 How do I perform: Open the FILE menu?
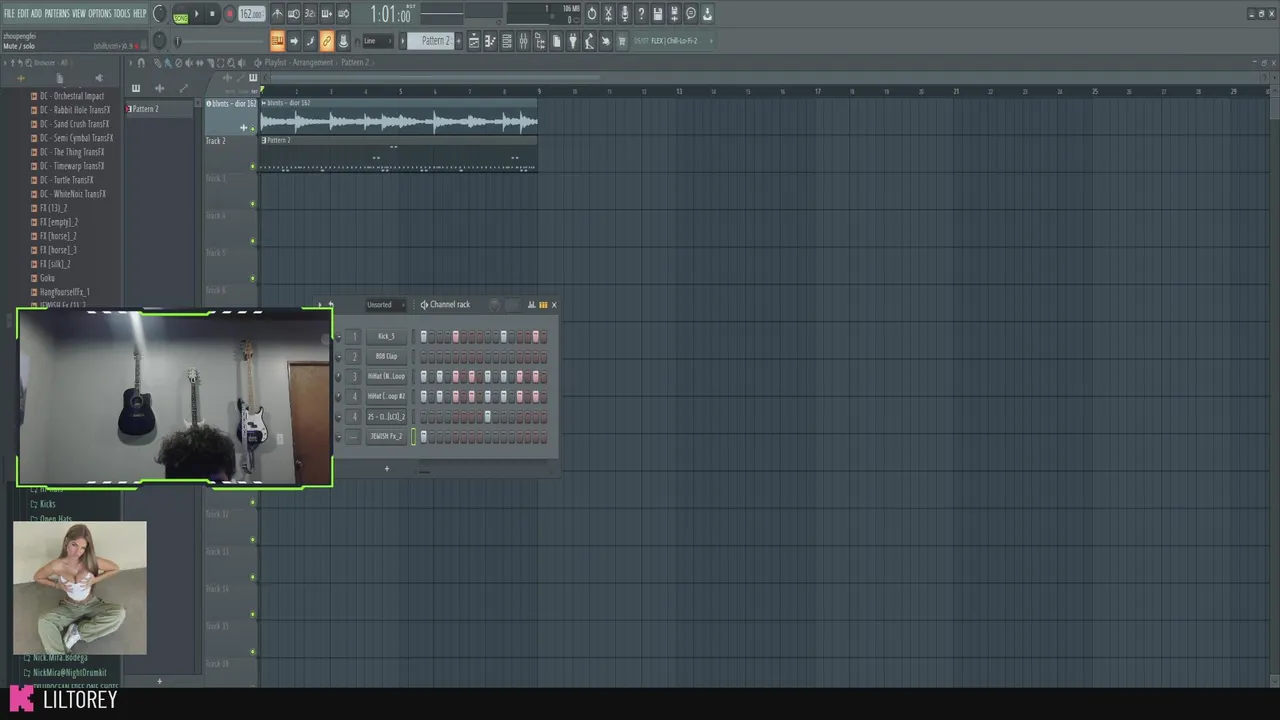click(x=9, y=13)
